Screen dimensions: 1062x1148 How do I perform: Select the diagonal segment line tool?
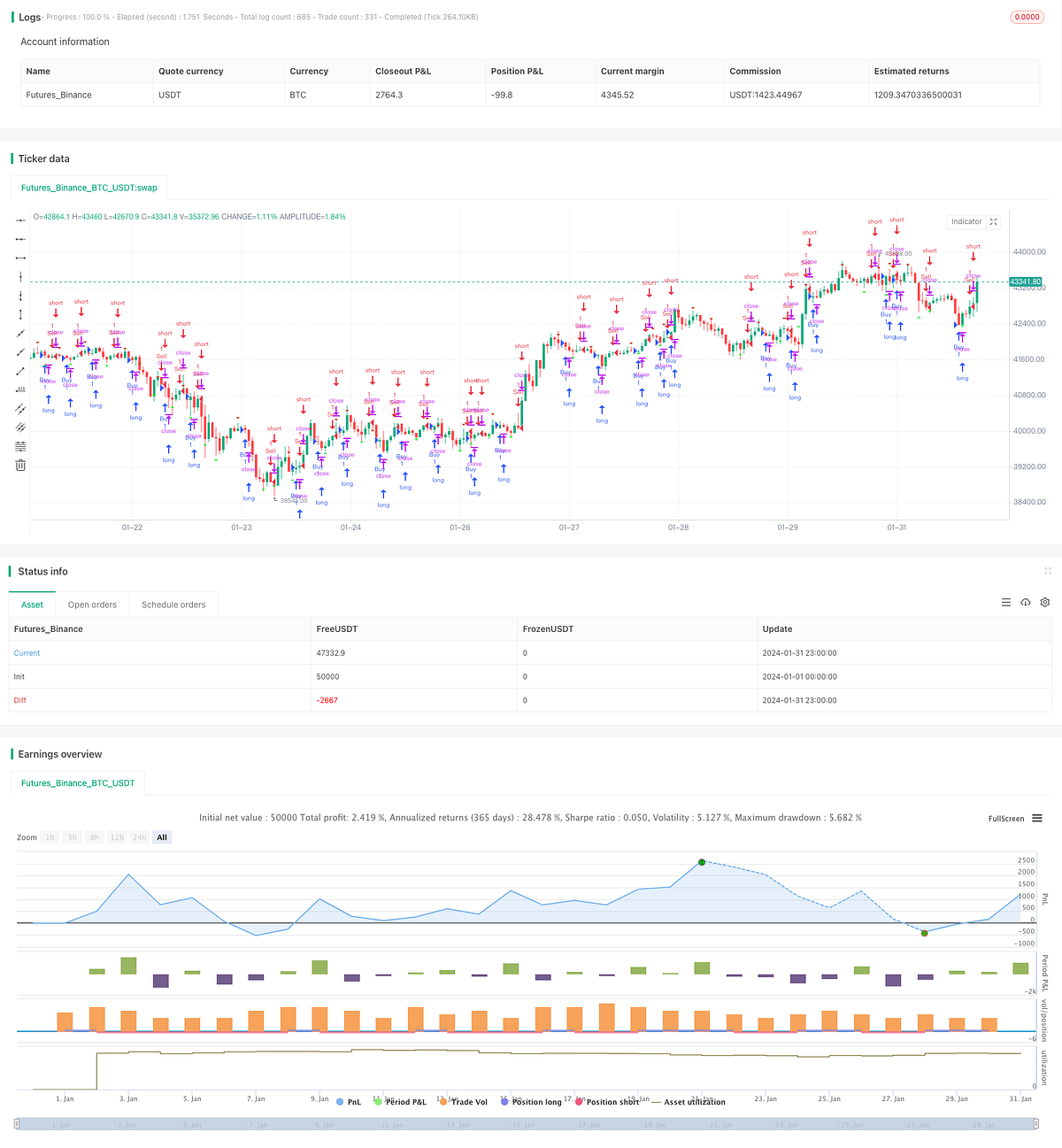(20, 371)
